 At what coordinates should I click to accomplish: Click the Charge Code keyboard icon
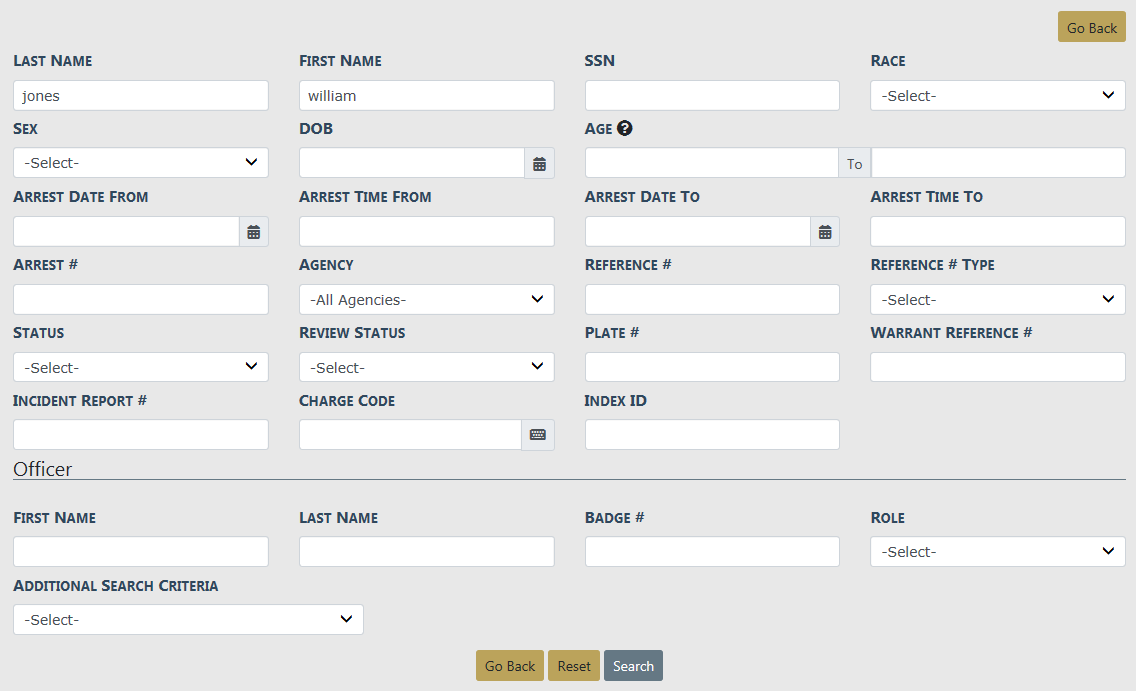coord(537,435)
